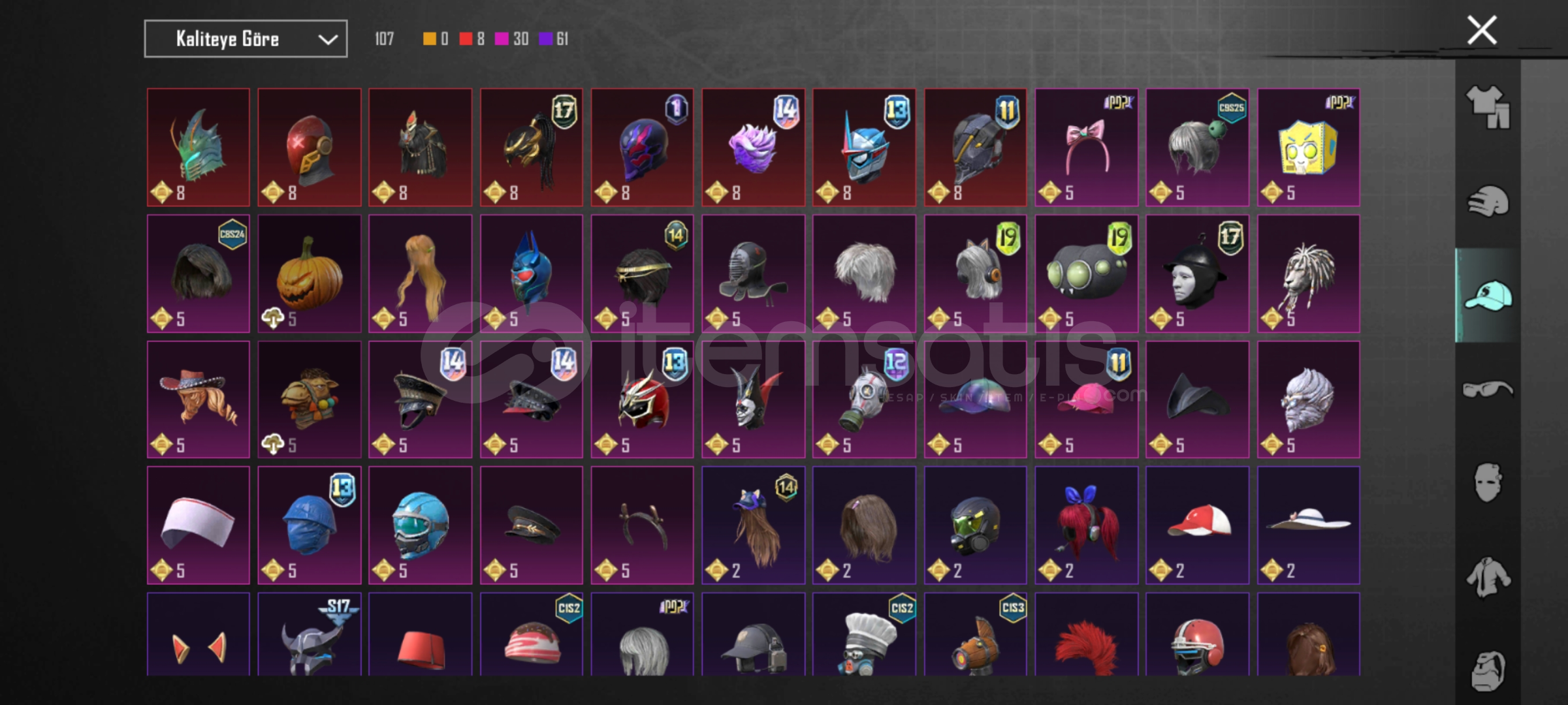Click the orange quality counter swatch
This screenshot has height=705, width=1568.
pyautogui.click(x=429, y=39)
